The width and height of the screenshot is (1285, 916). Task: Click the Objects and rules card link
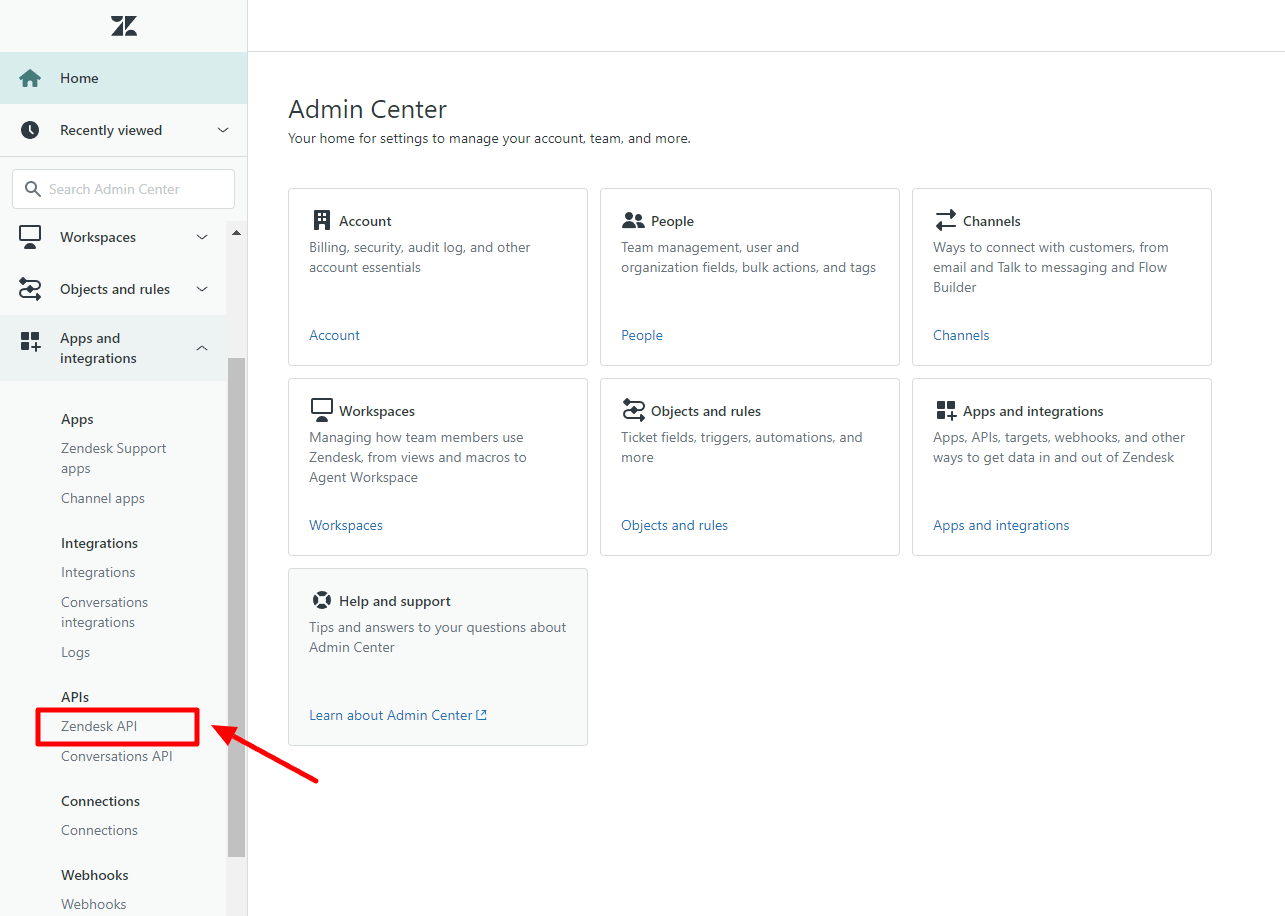pyautogui.click(x=674, y=525)
